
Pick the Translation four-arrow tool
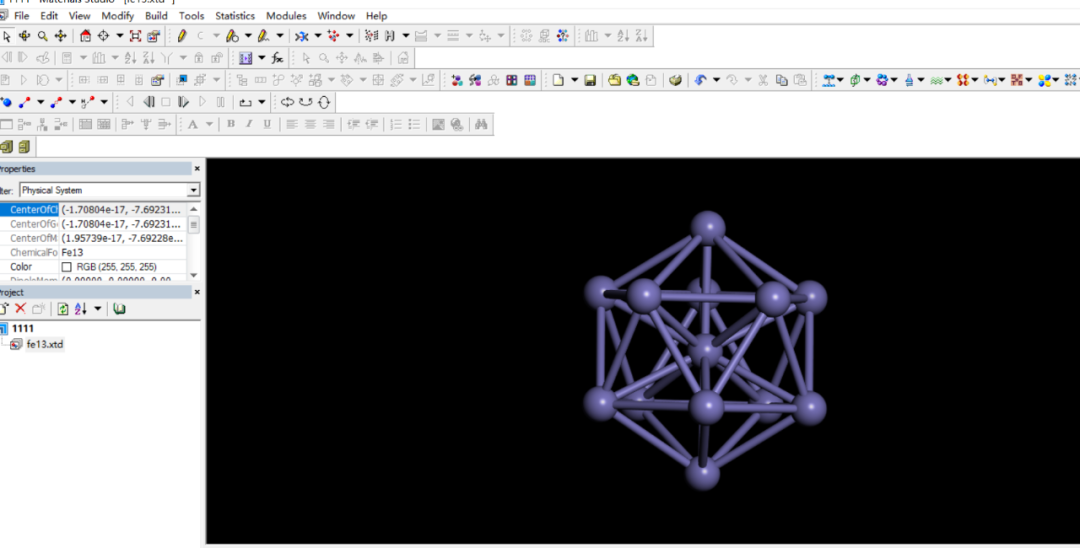coord(61,36)
